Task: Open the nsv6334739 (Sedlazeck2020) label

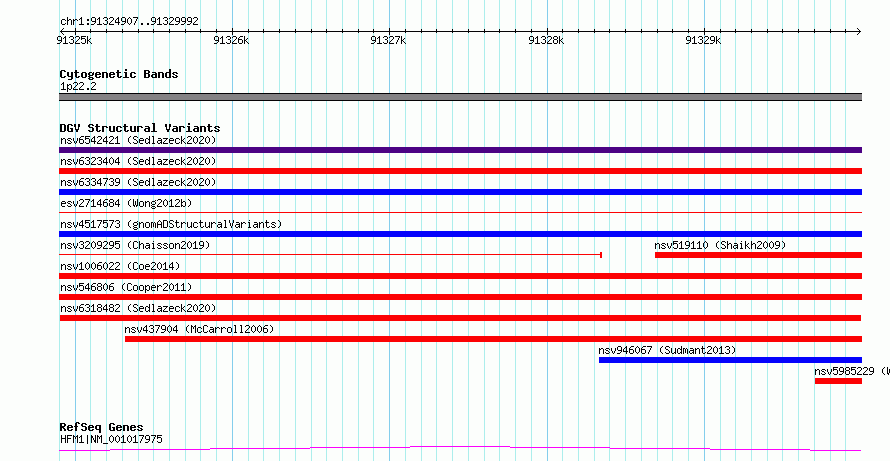Action: point(138,182)
